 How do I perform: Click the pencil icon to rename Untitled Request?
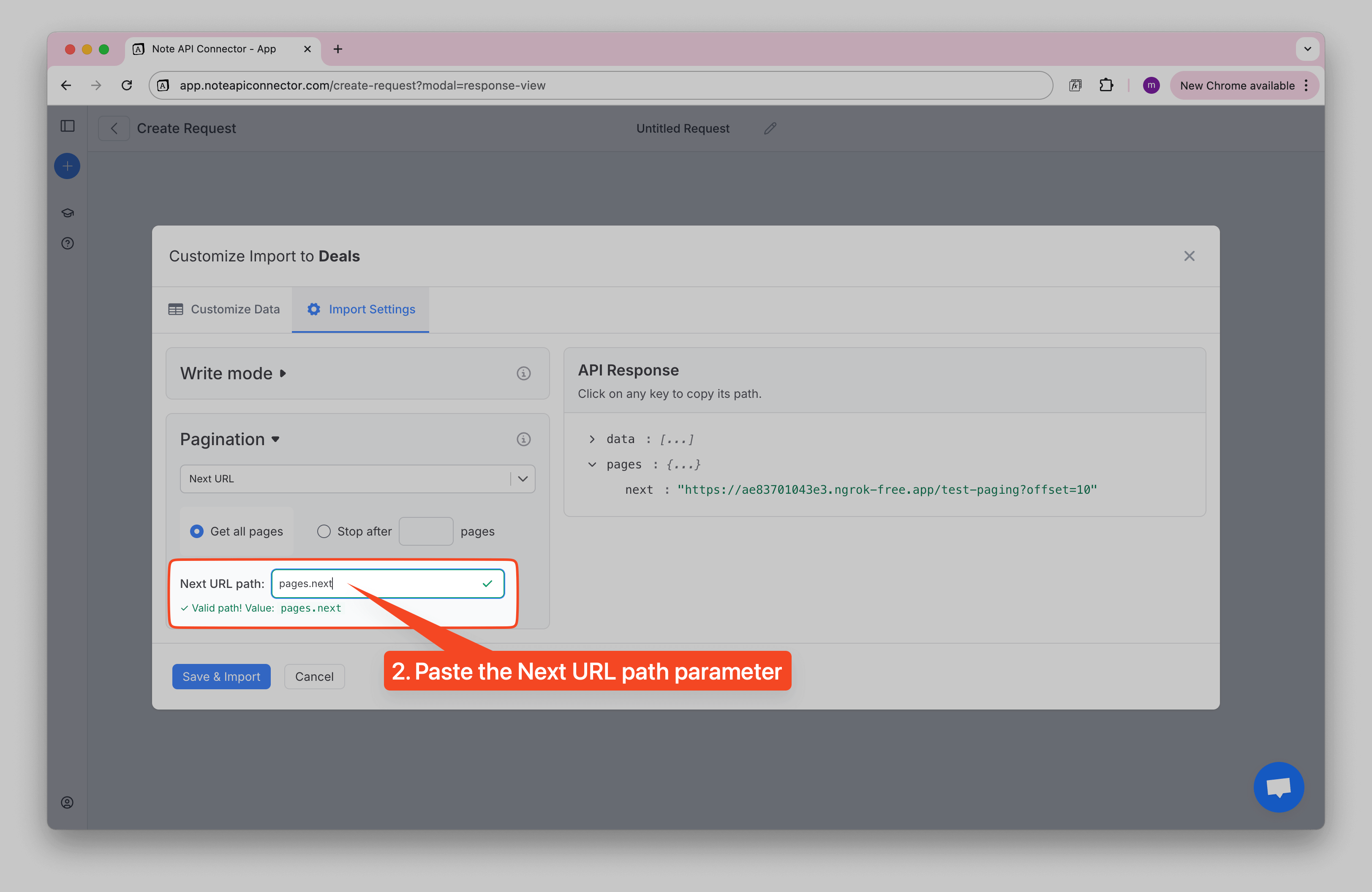tap(770, 128)
